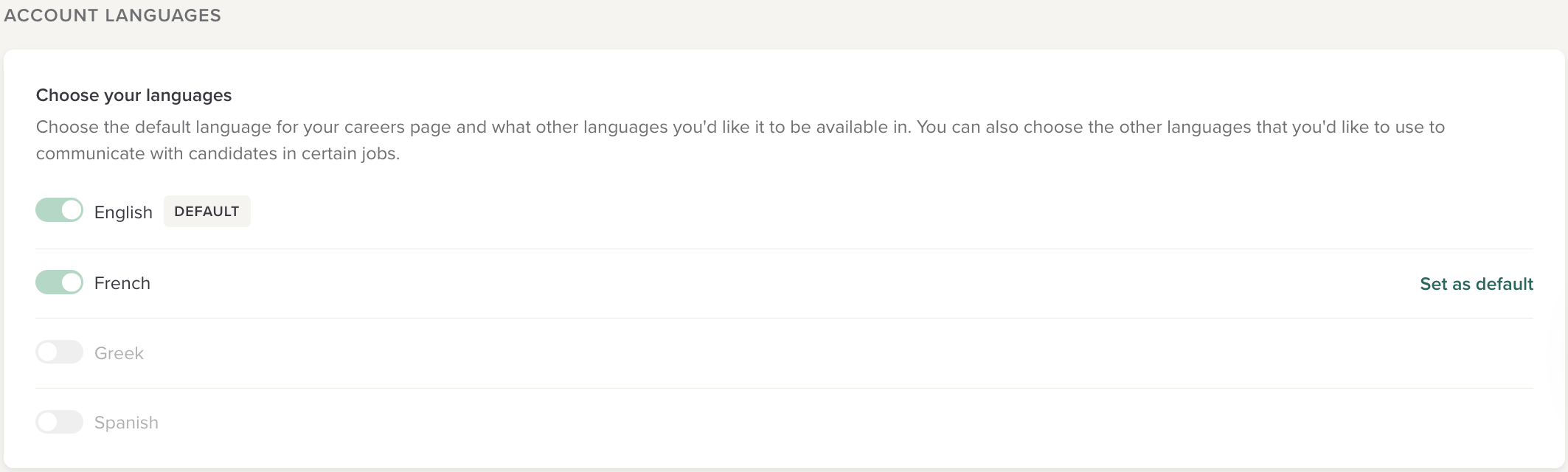Select the French language name text

122,283
